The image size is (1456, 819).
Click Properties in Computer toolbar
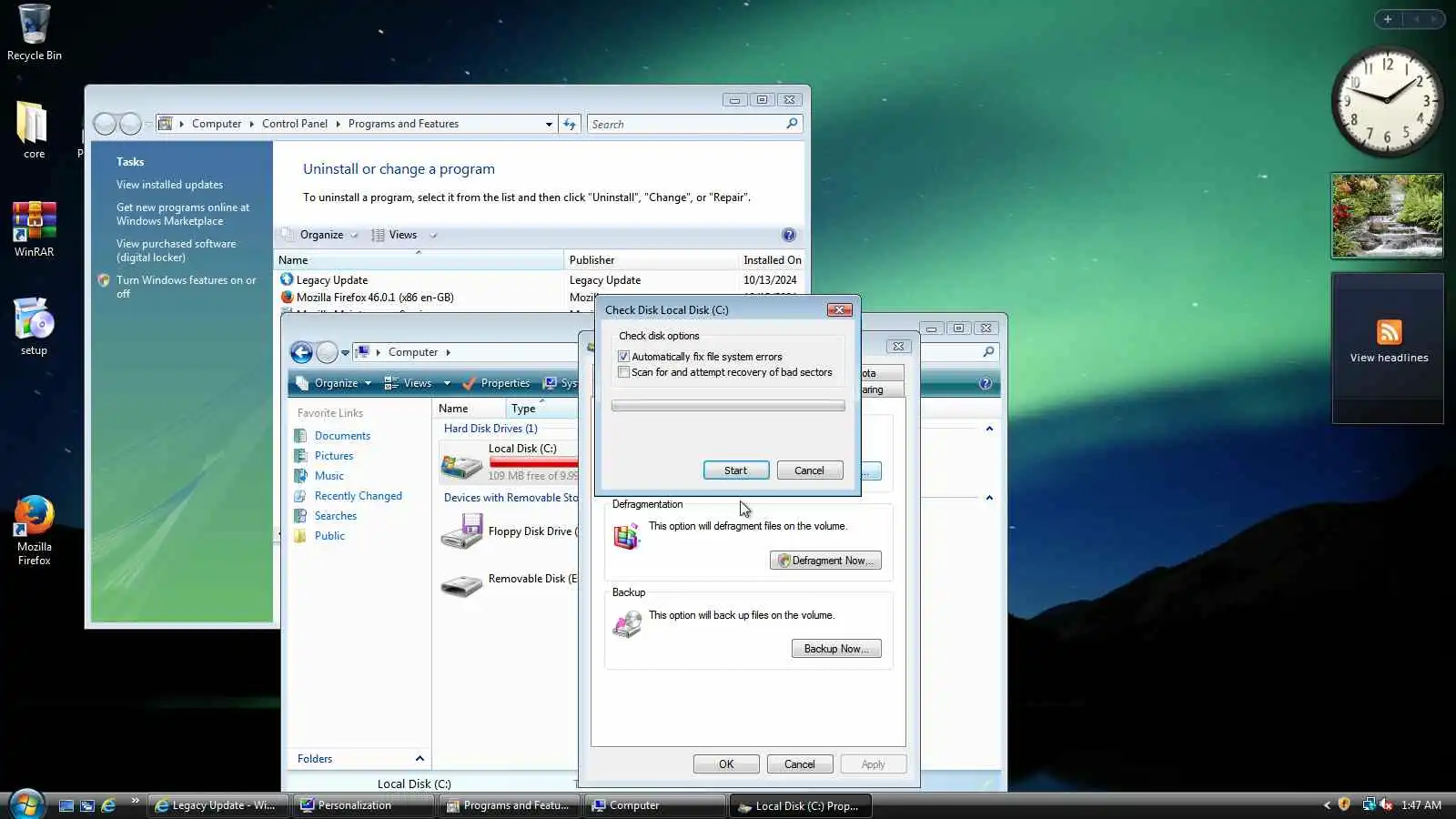tap(496, 383)
